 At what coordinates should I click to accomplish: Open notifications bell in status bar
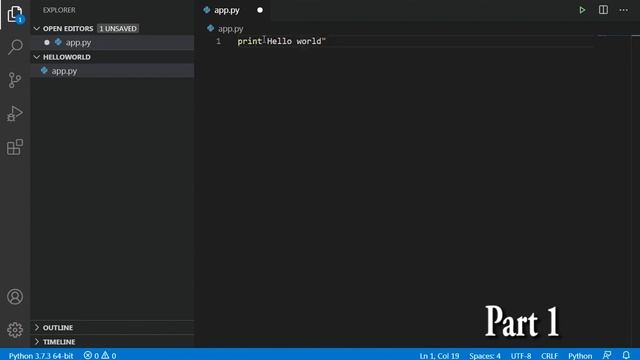pos(626,356)
